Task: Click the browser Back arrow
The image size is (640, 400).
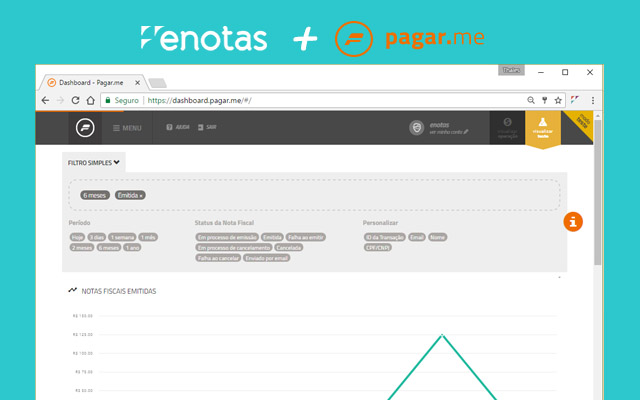Action: tap(45, 100)
